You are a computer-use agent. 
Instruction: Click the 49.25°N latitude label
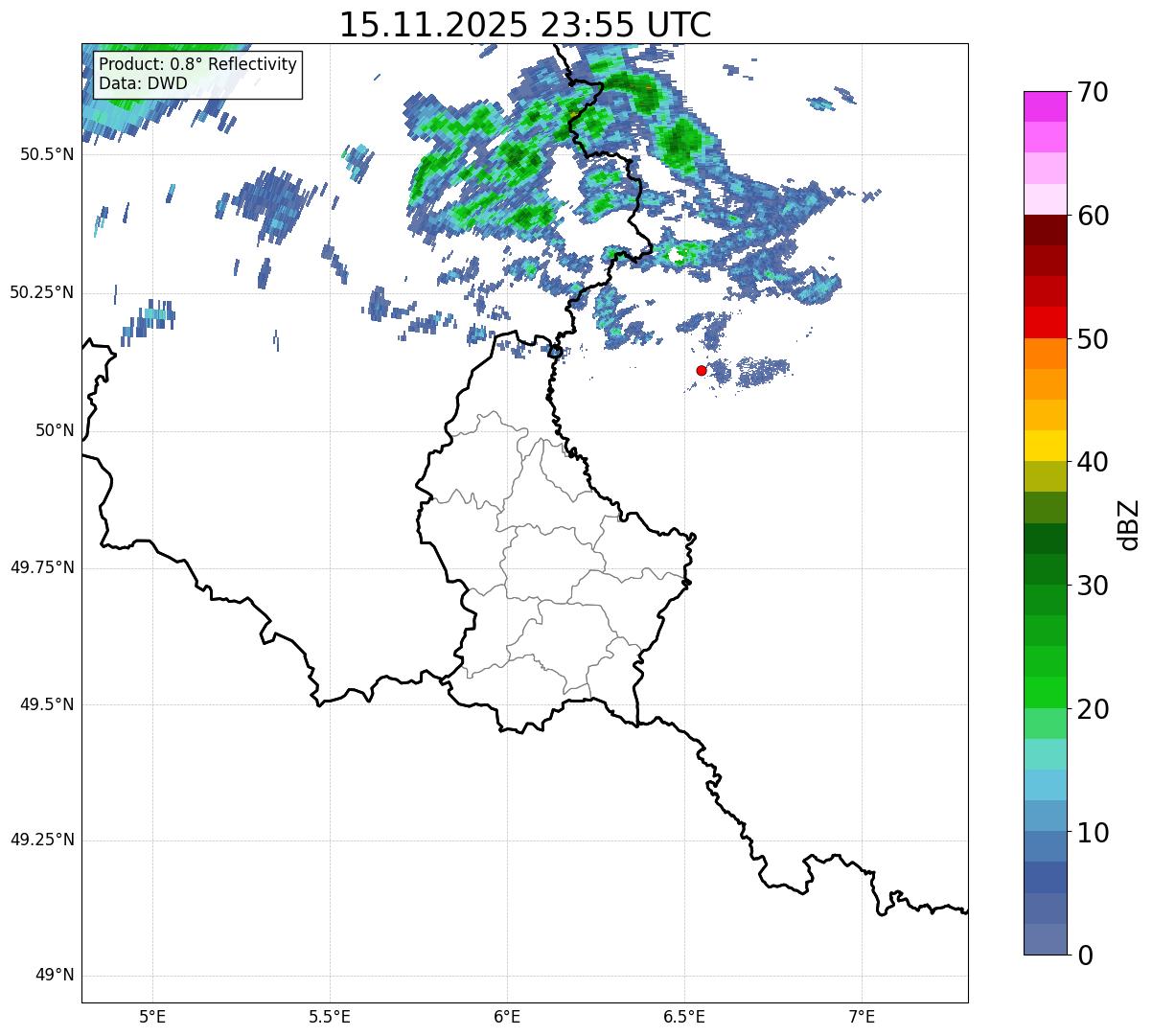click(42, 840)
